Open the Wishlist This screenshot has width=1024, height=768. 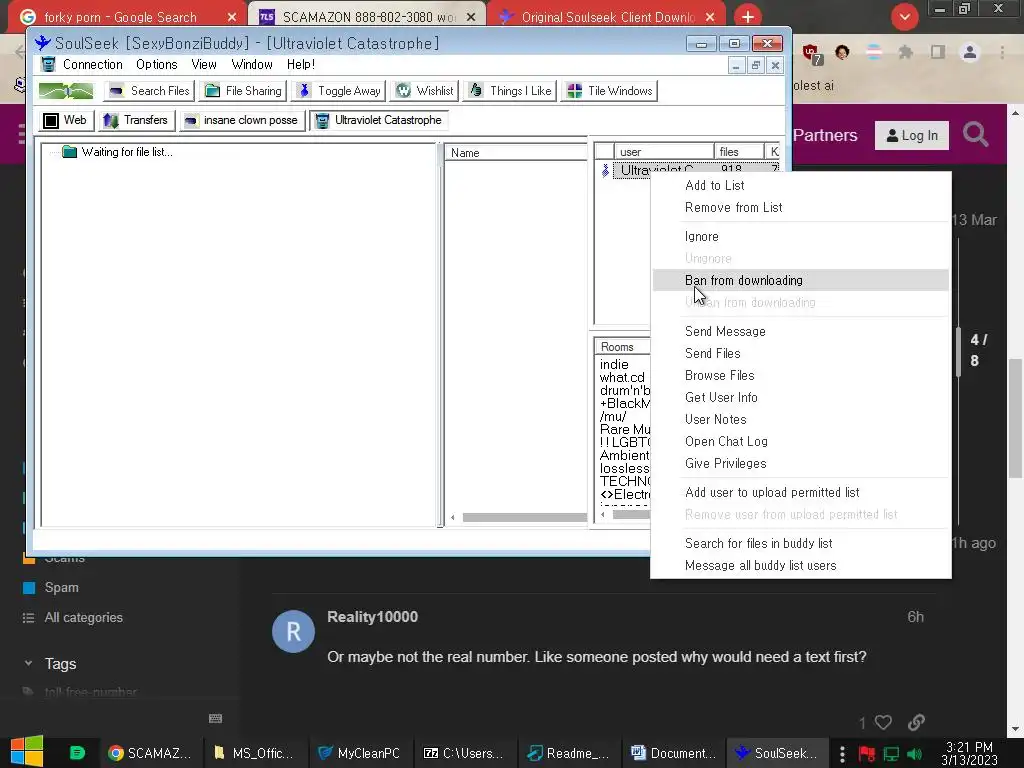(x=424, y=91)
